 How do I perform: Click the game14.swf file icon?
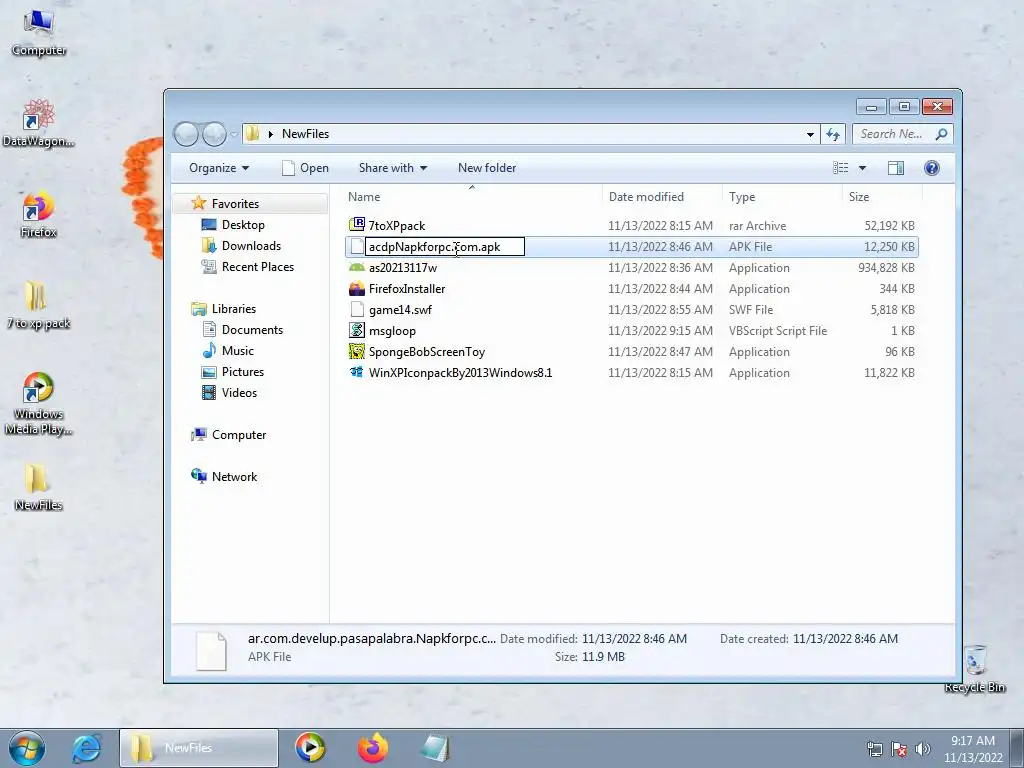357,309
